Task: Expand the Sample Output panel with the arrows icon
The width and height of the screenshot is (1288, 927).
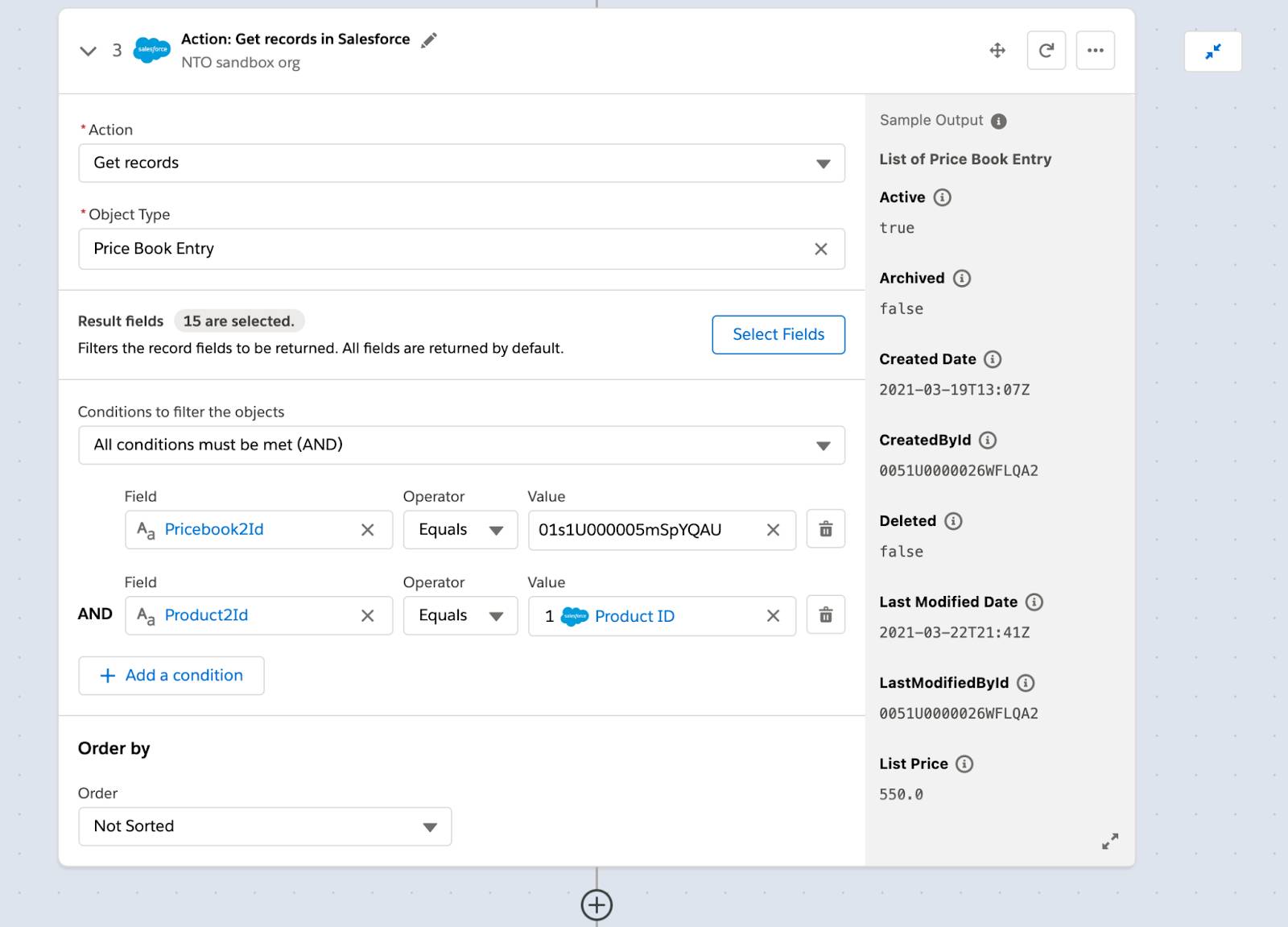Action: pos(1110,842)
